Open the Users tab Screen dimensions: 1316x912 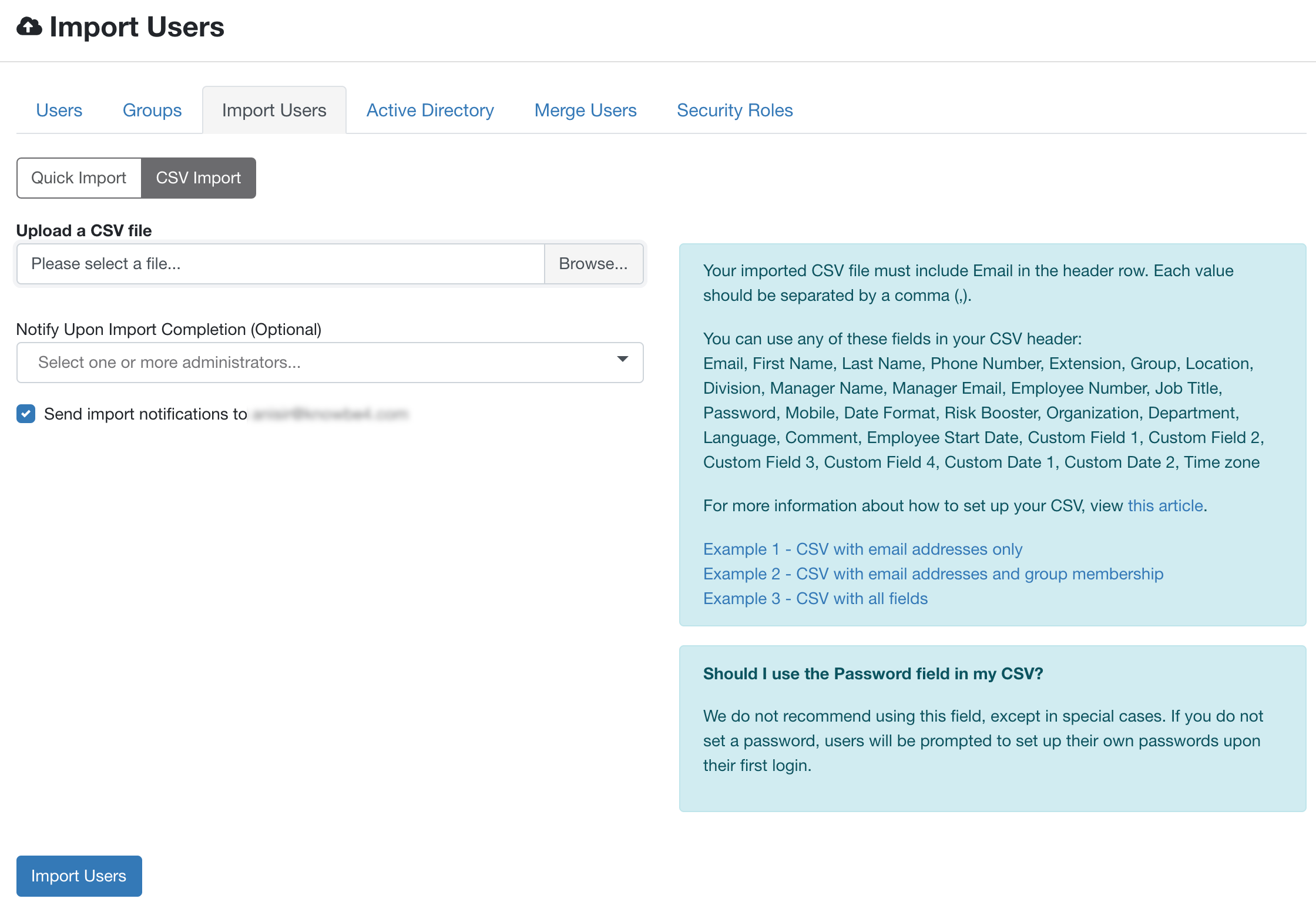coord(59,110)
